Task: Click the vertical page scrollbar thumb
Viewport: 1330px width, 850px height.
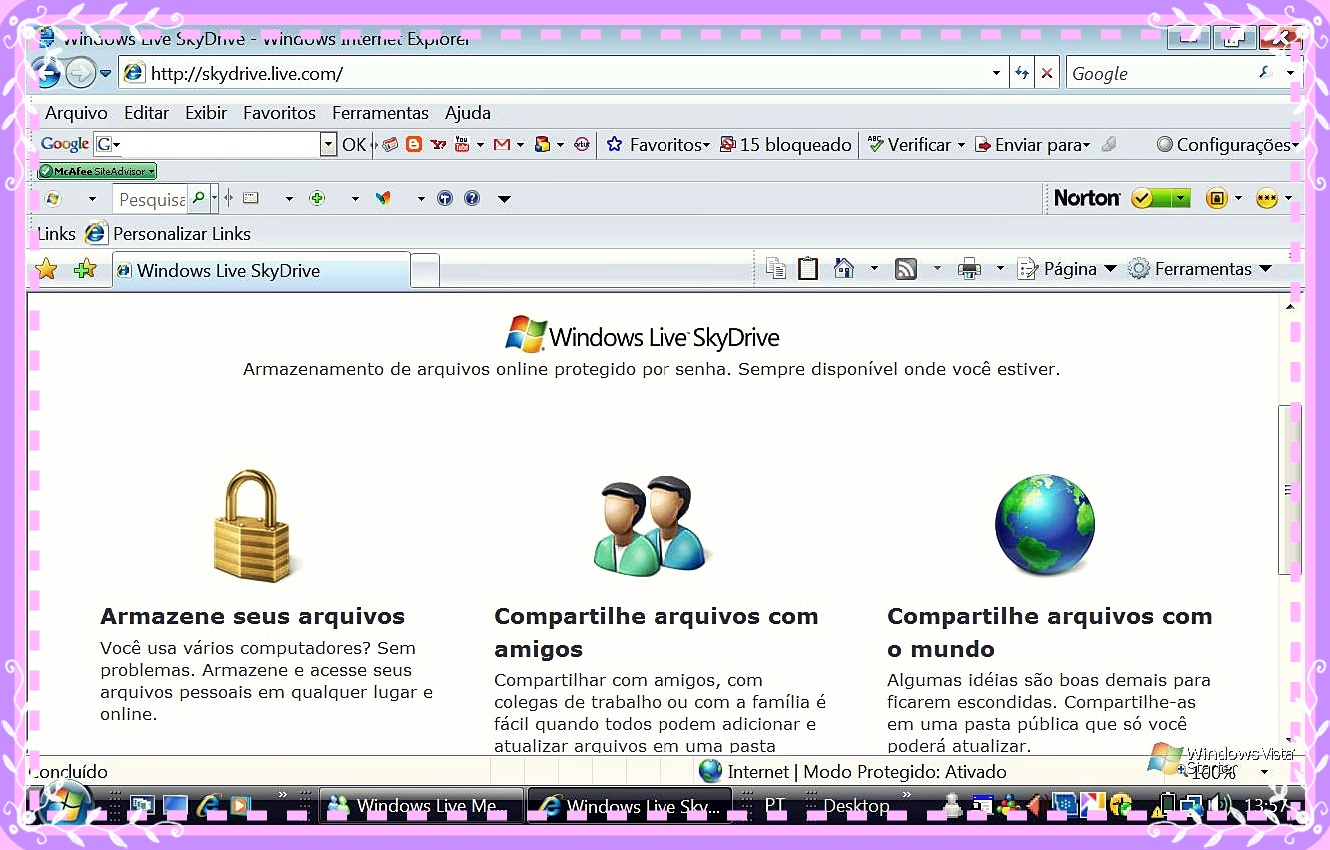Action: pos(1290,490)
